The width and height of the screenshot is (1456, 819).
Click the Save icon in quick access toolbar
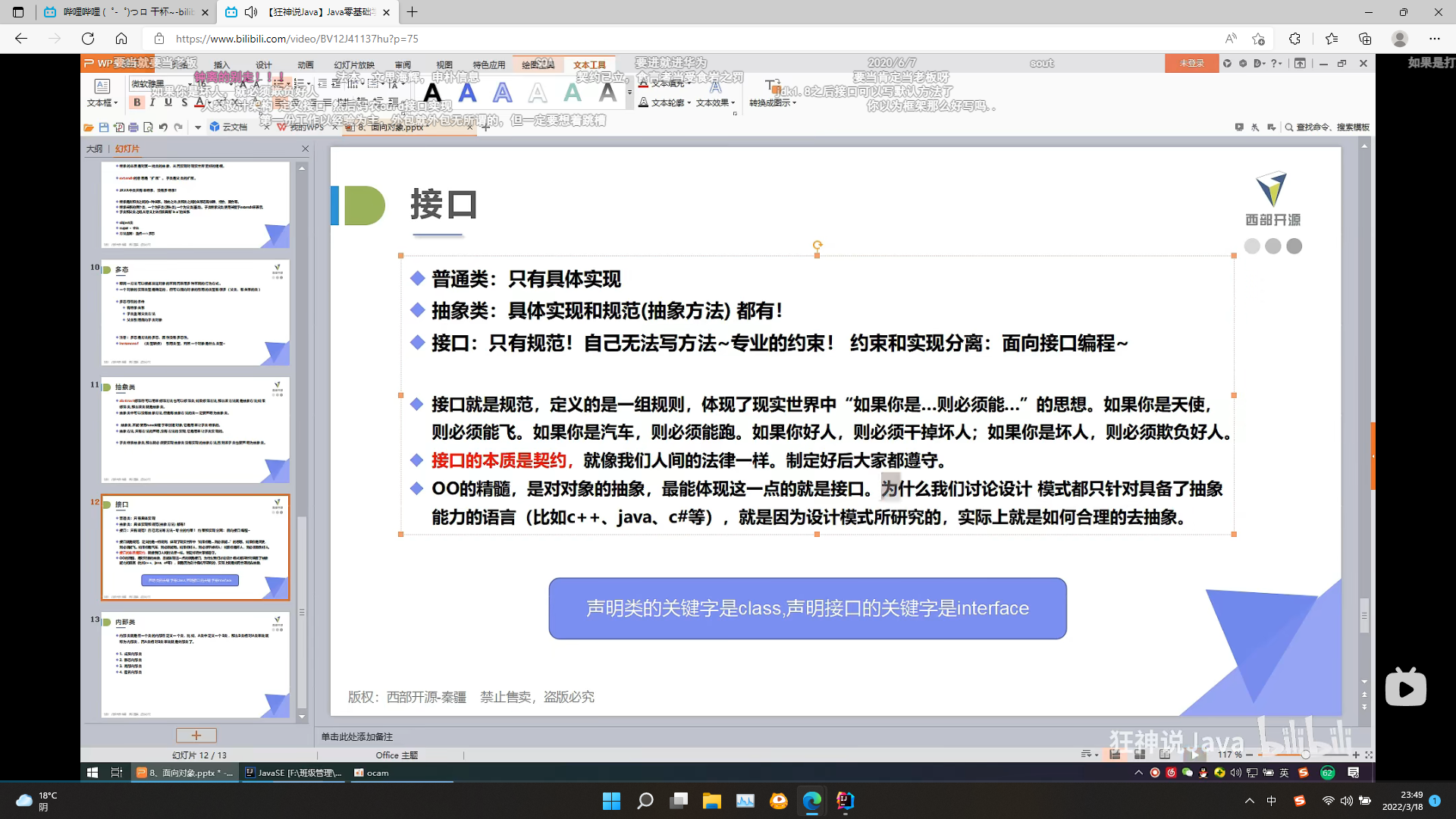[x=103, y=127]
